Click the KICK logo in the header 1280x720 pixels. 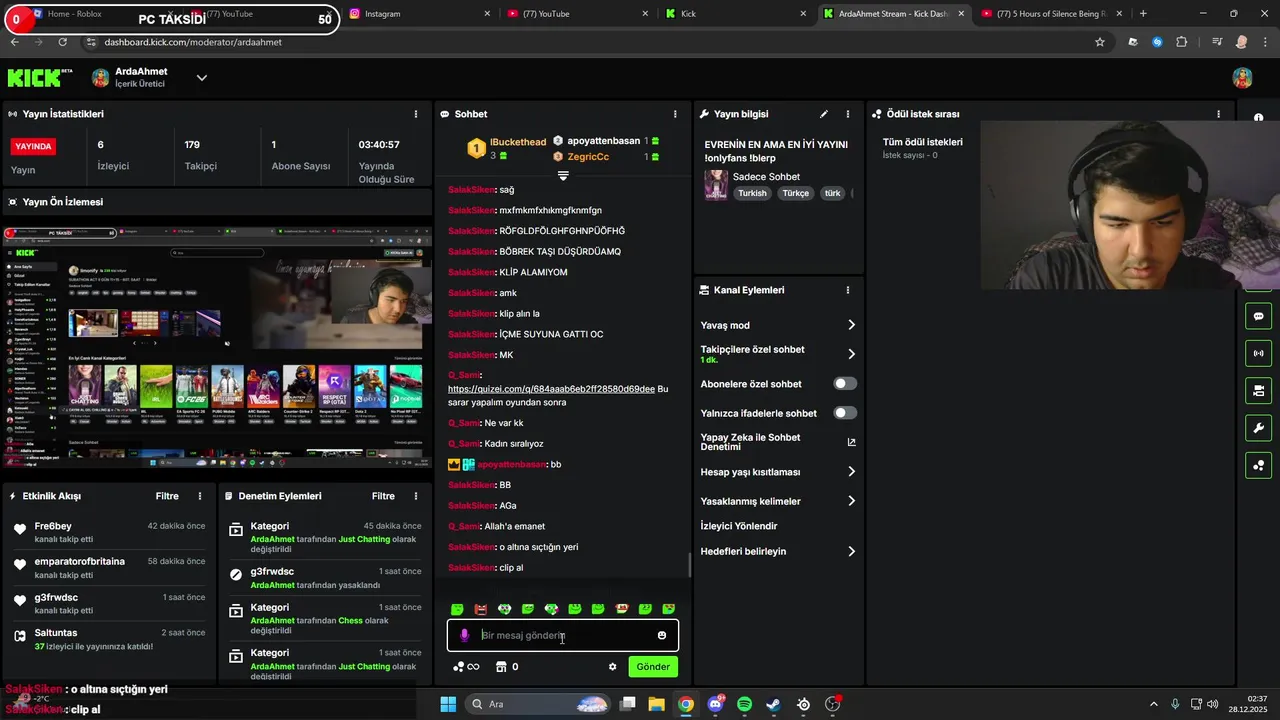pyautogui.click(x=39, y=78)
